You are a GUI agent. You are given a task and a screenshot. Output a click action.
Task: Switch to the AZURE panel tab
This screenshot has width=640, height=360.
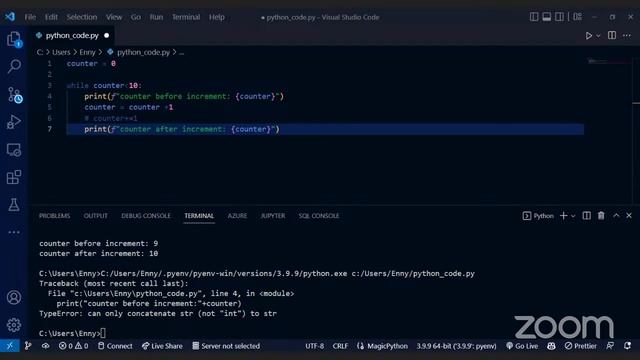pos(237,216)
